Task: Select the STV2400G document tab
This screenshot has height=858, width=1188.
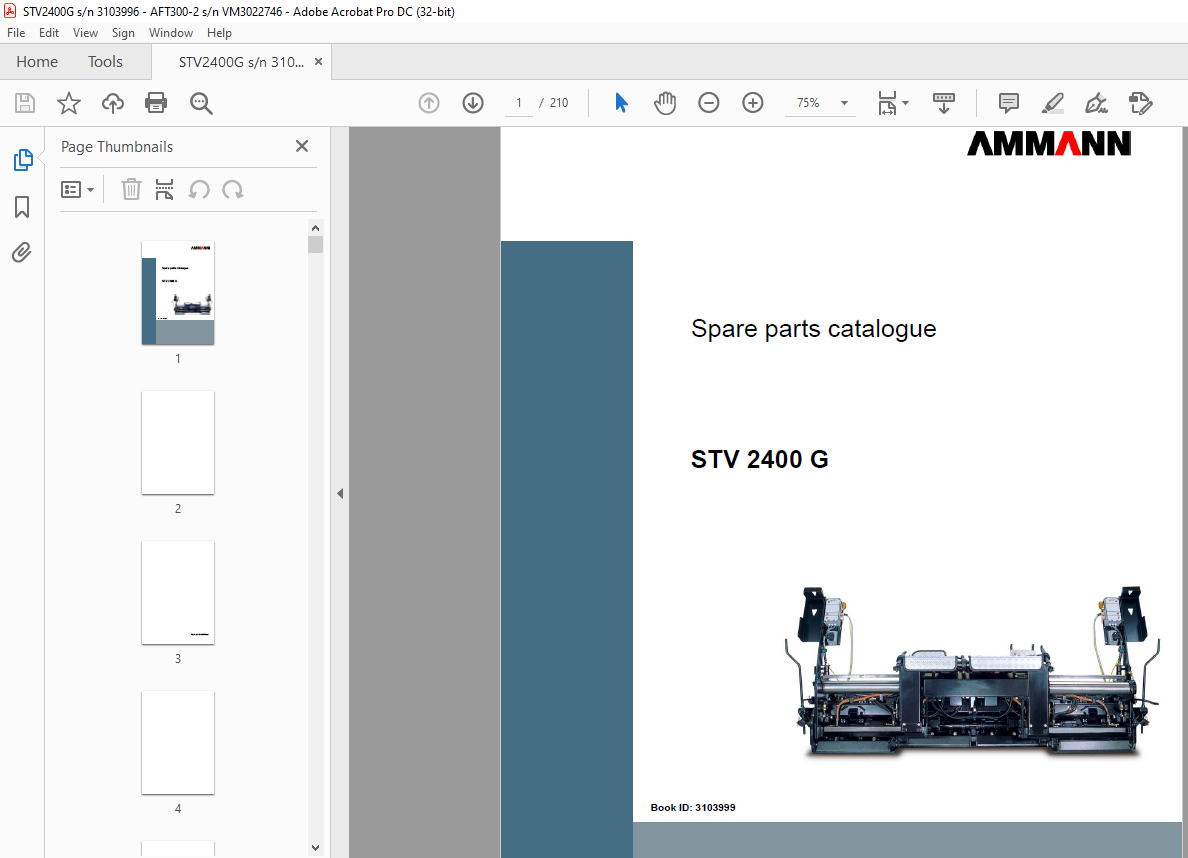Action: 241,62
